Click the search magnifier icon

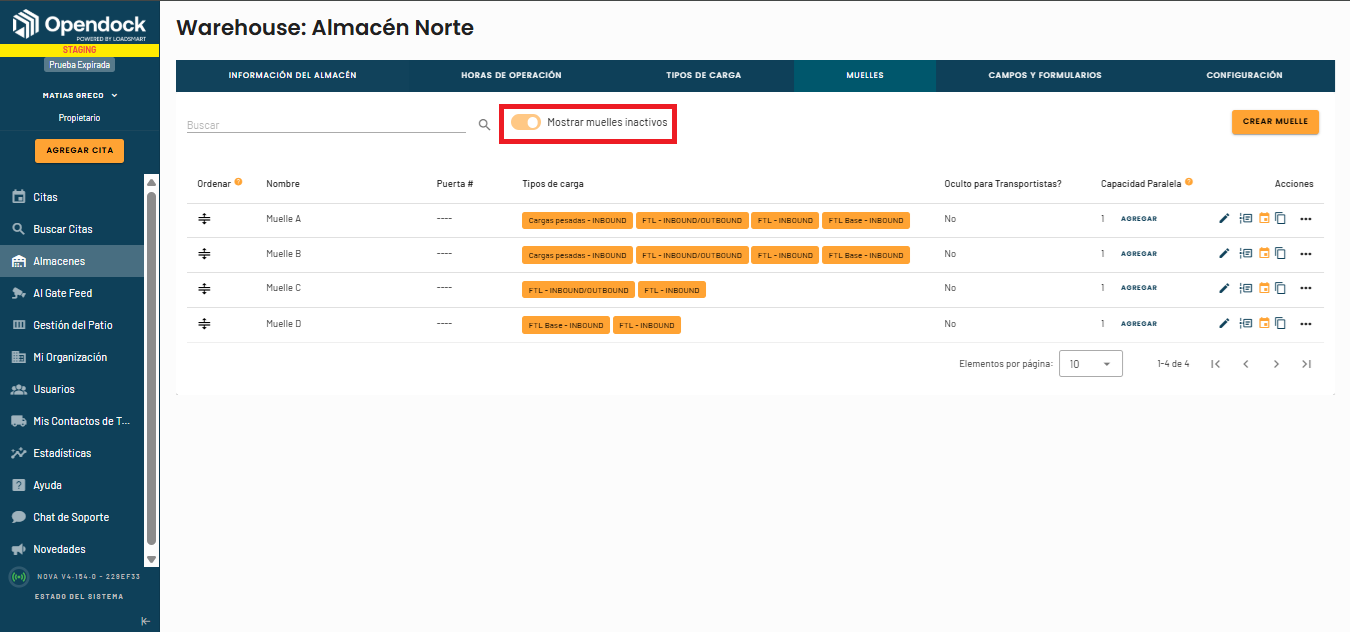tap(484, 125)
